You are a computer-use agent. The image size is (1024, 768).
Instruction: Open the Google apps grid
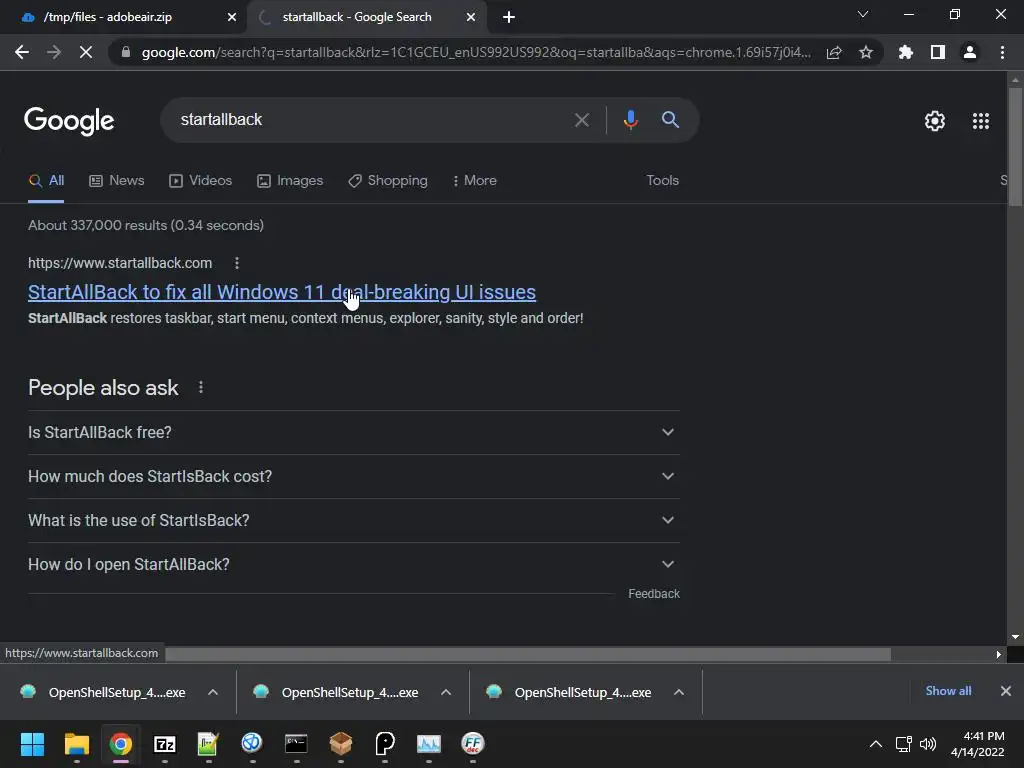pyautogui.click(x=981, y=121)
